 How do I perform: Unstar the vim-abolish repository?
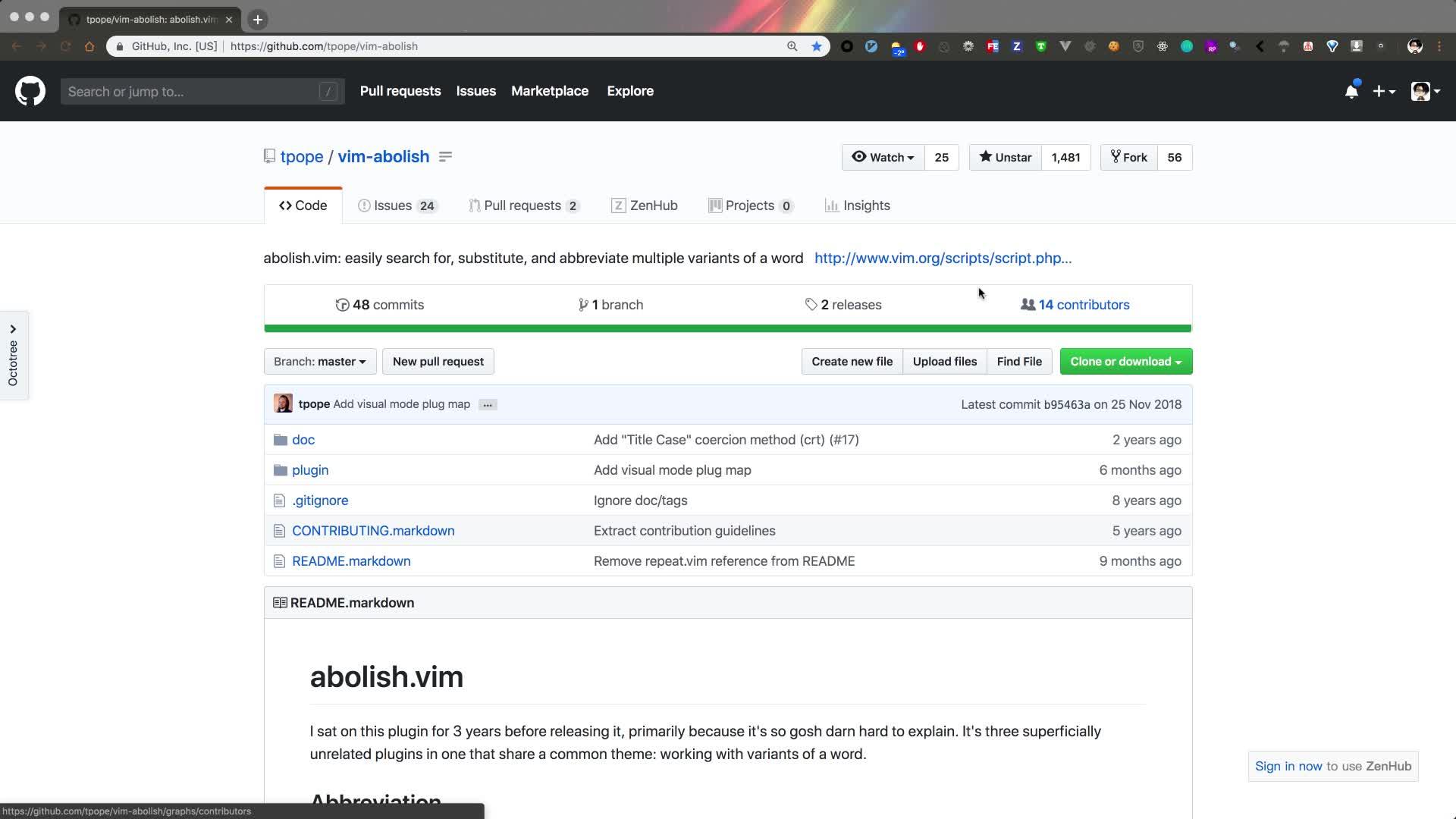[x=1004, y=157]
